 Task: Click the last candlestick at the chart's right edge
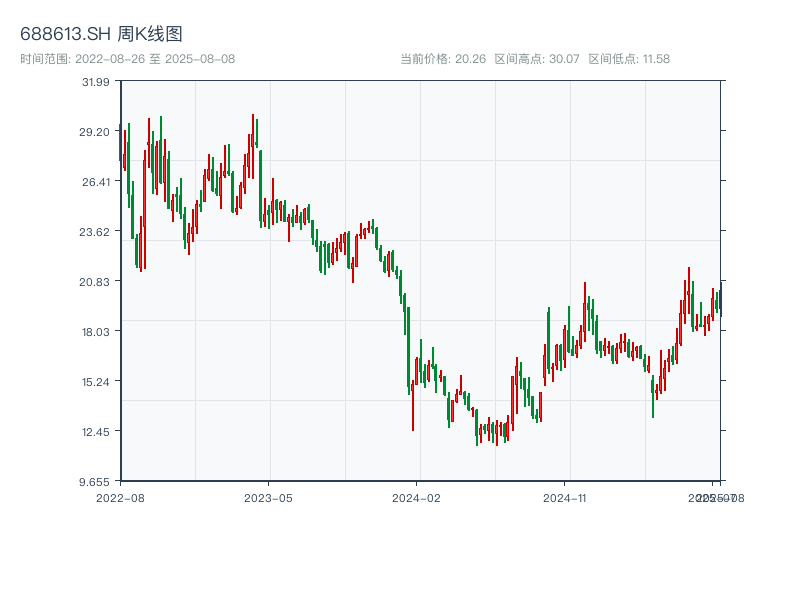(719, 300)
